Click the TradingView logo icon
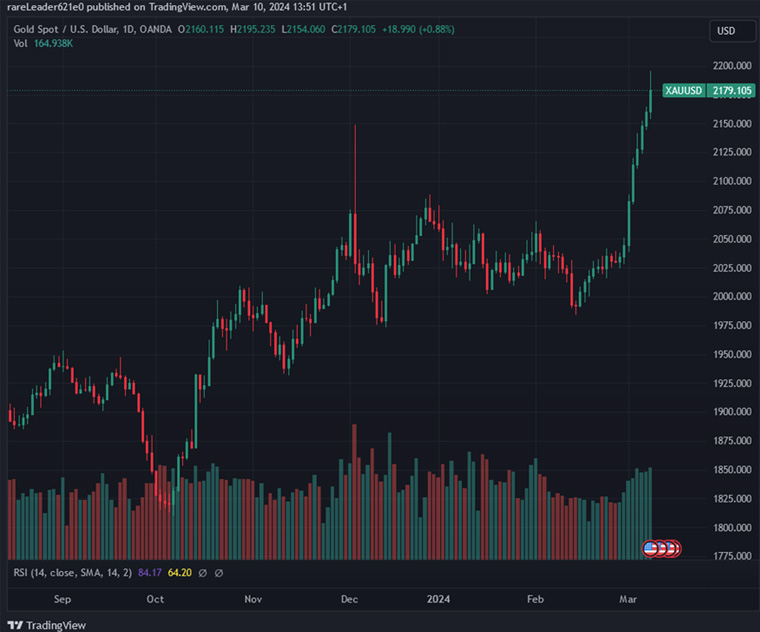This screenshot has width=760, height=632. (x=16, y=625)
